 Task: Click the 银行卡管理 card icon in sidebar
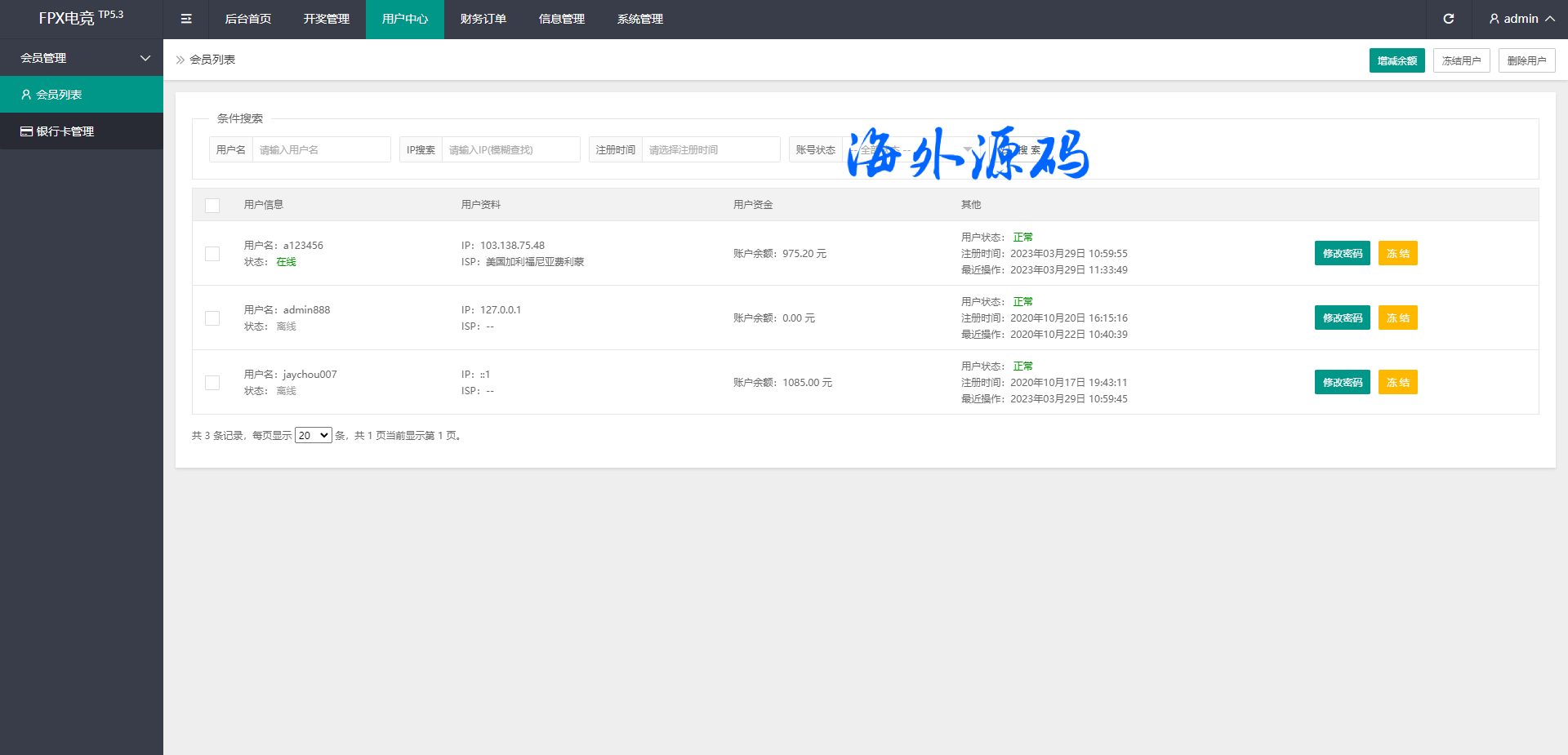pos(26,131)
